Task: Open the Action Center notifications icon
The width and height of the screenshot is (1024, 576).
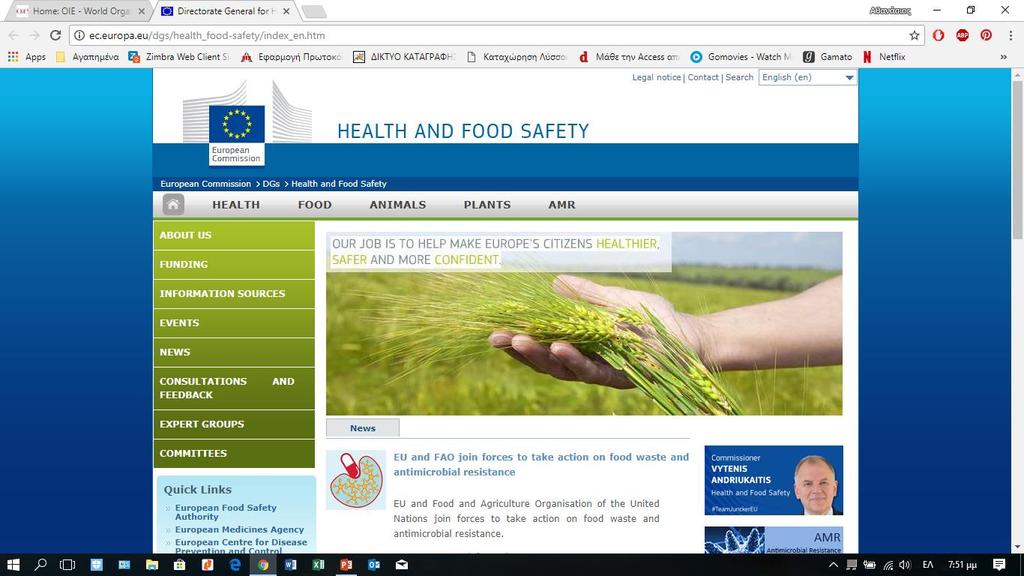Action: 999,564
